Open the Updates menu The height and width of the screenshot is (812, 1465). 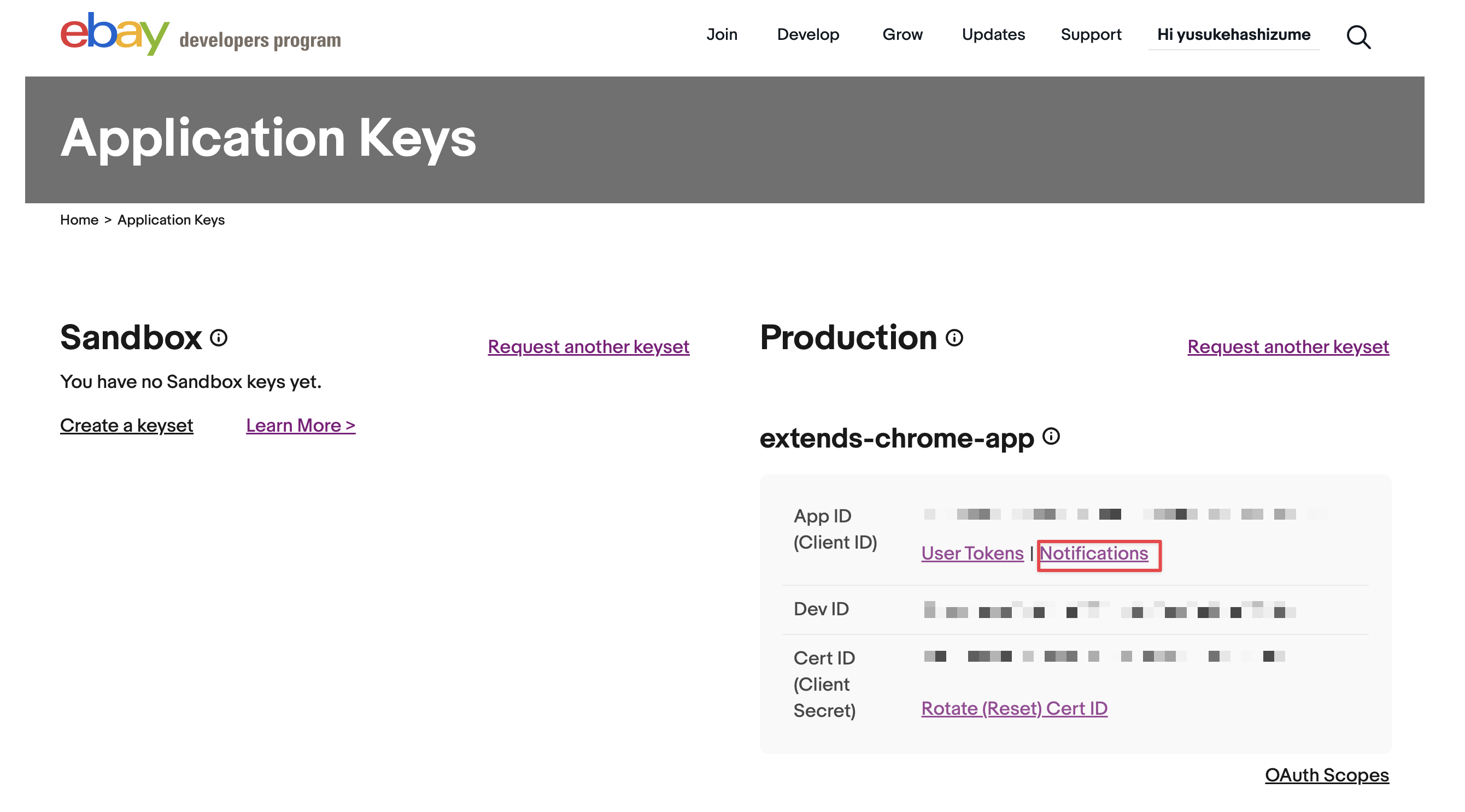(x=994, y=34)
